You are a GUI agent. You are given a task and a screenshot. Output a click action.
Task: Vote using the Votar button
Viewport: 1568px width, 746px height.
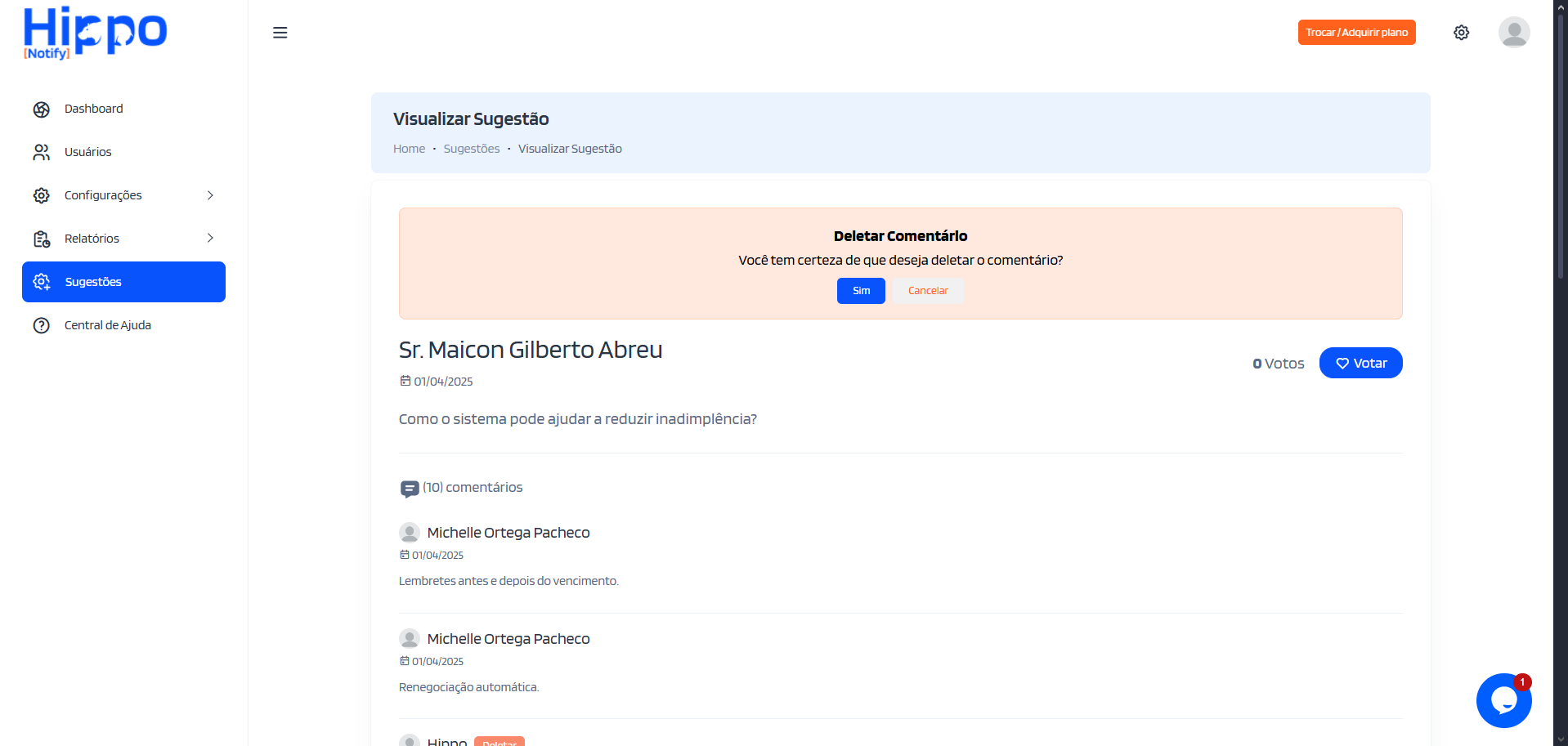[x=1360, y=364]
